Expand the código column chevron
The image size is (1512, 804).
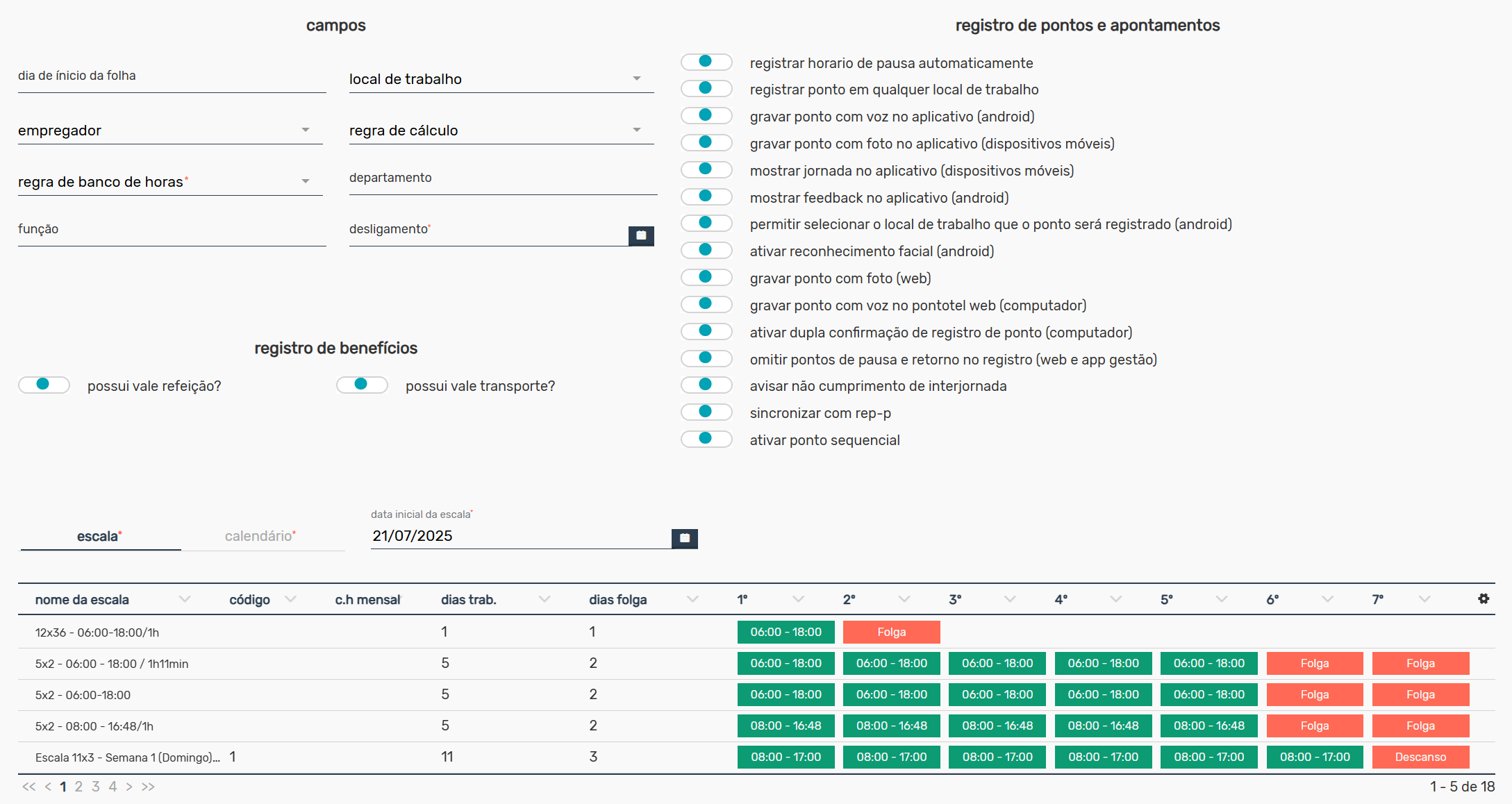pos(290,599)
